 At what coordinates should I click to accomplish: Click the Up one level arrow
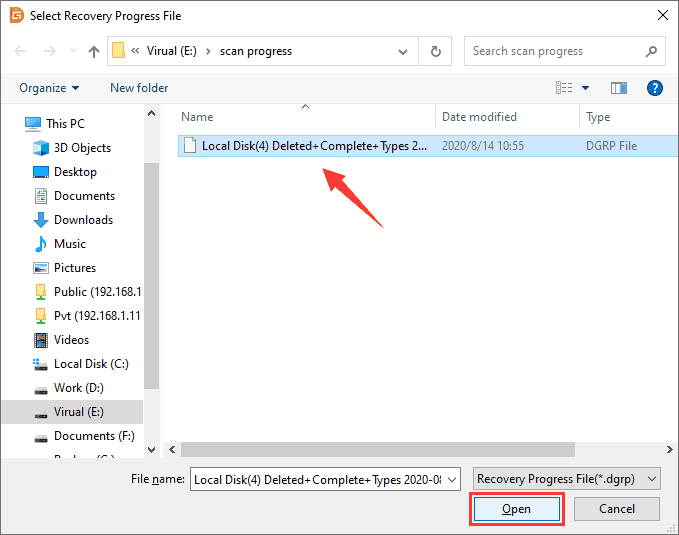click(x=94, y=51)
